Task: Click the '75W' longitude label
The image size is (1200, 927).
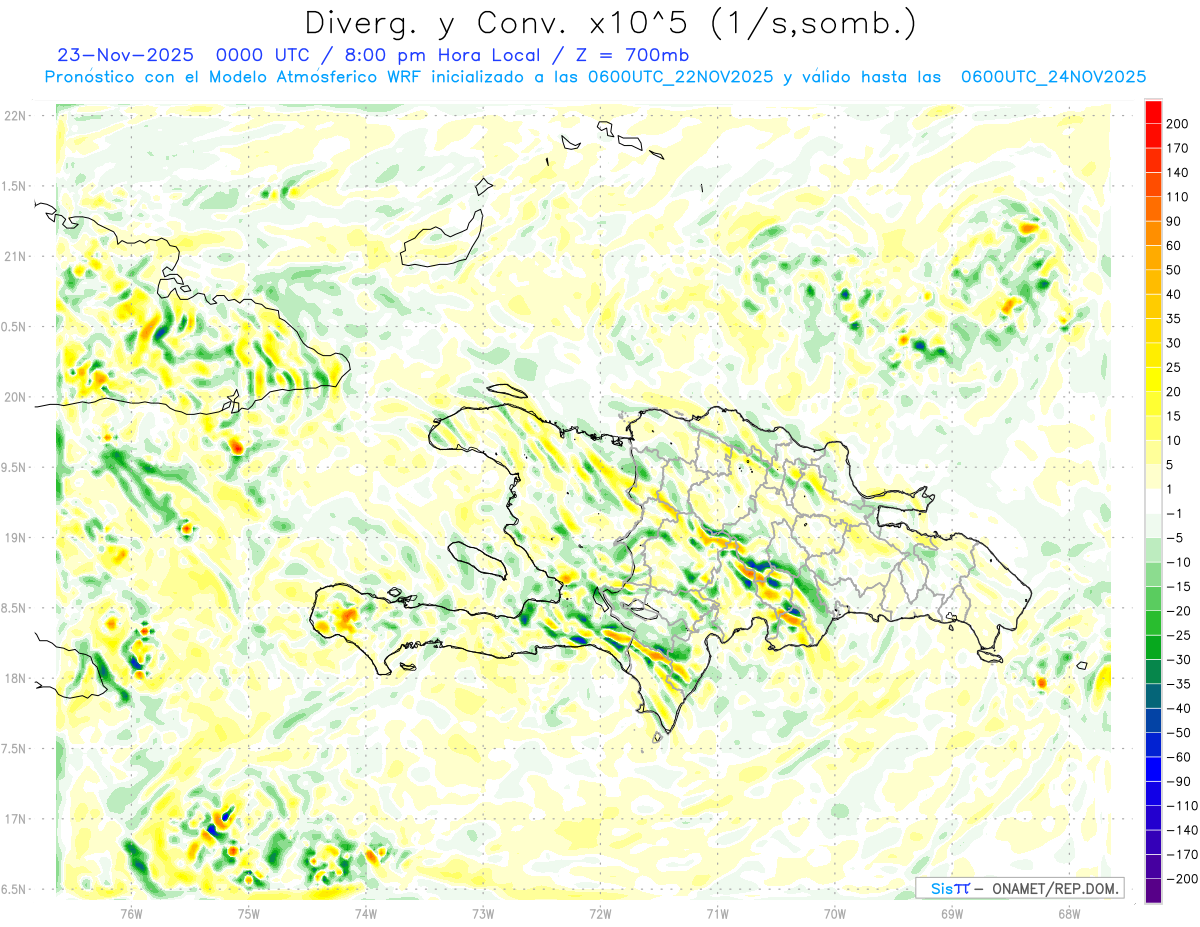Action: click(x=249, y=913)
